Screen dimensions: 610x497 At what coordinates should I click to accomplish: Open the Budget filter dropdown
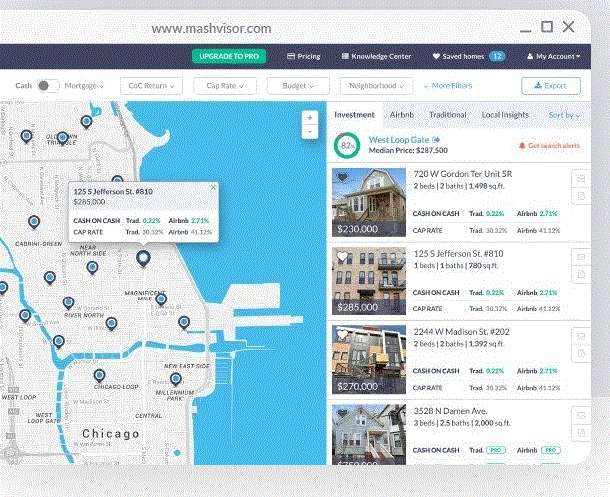(x=298, y=86)
